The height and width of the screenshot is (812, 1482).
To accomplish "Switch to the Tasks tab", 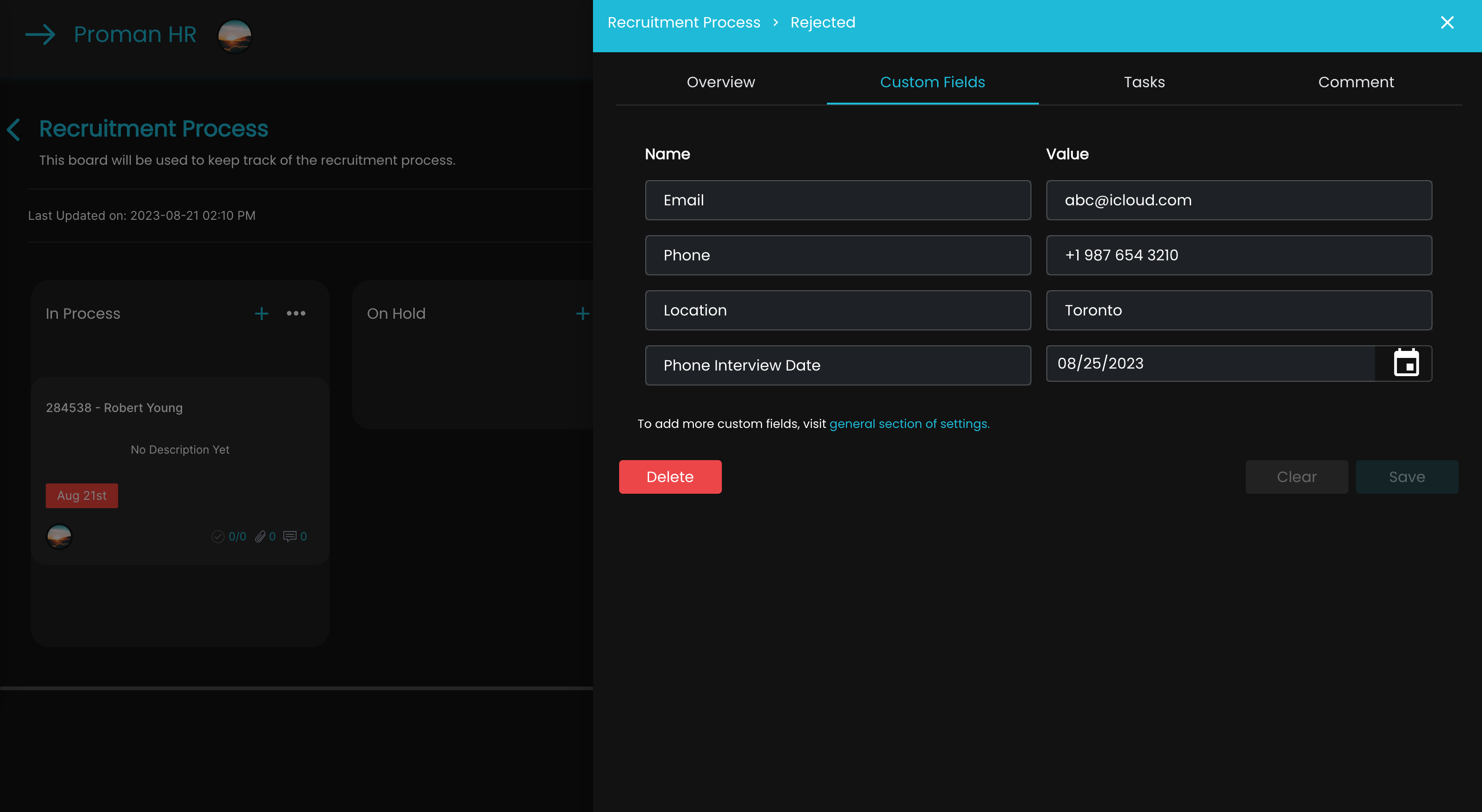I will pyautogui.click(x=1144, y=82).
